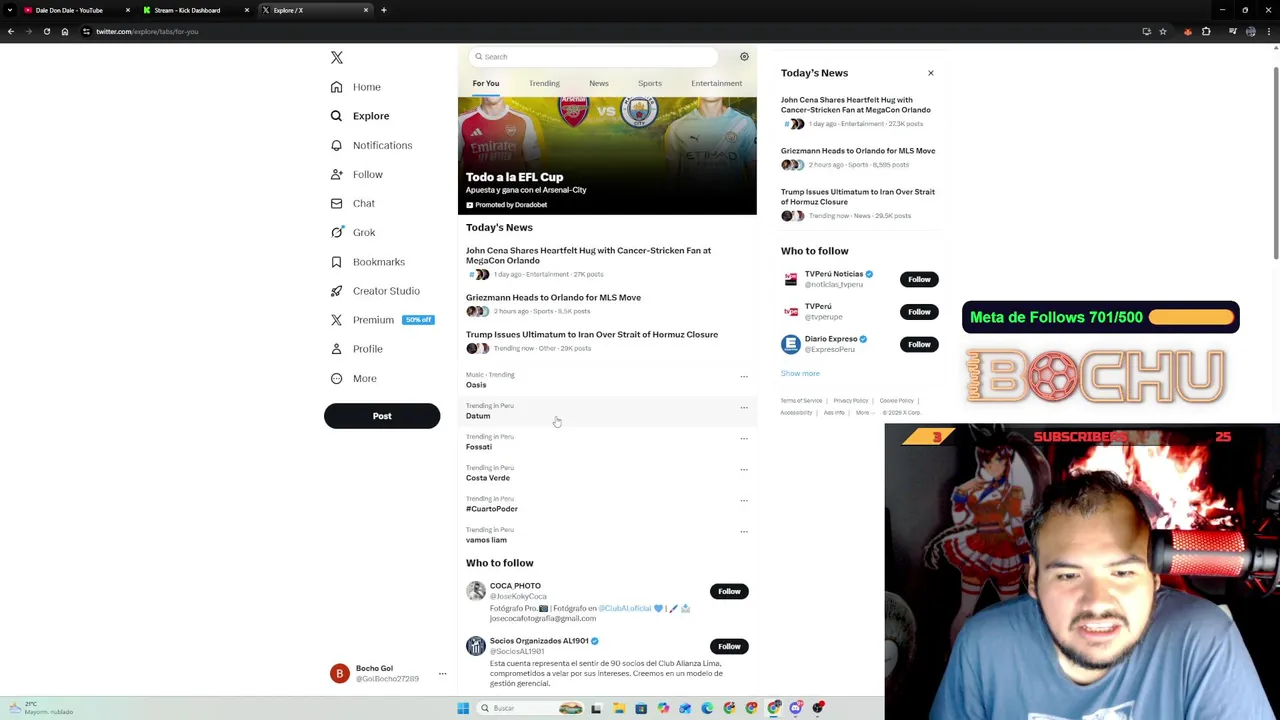The image size is (1280, 720).
Task: Open Discord from the taskbar
Action: coord(795,708)
